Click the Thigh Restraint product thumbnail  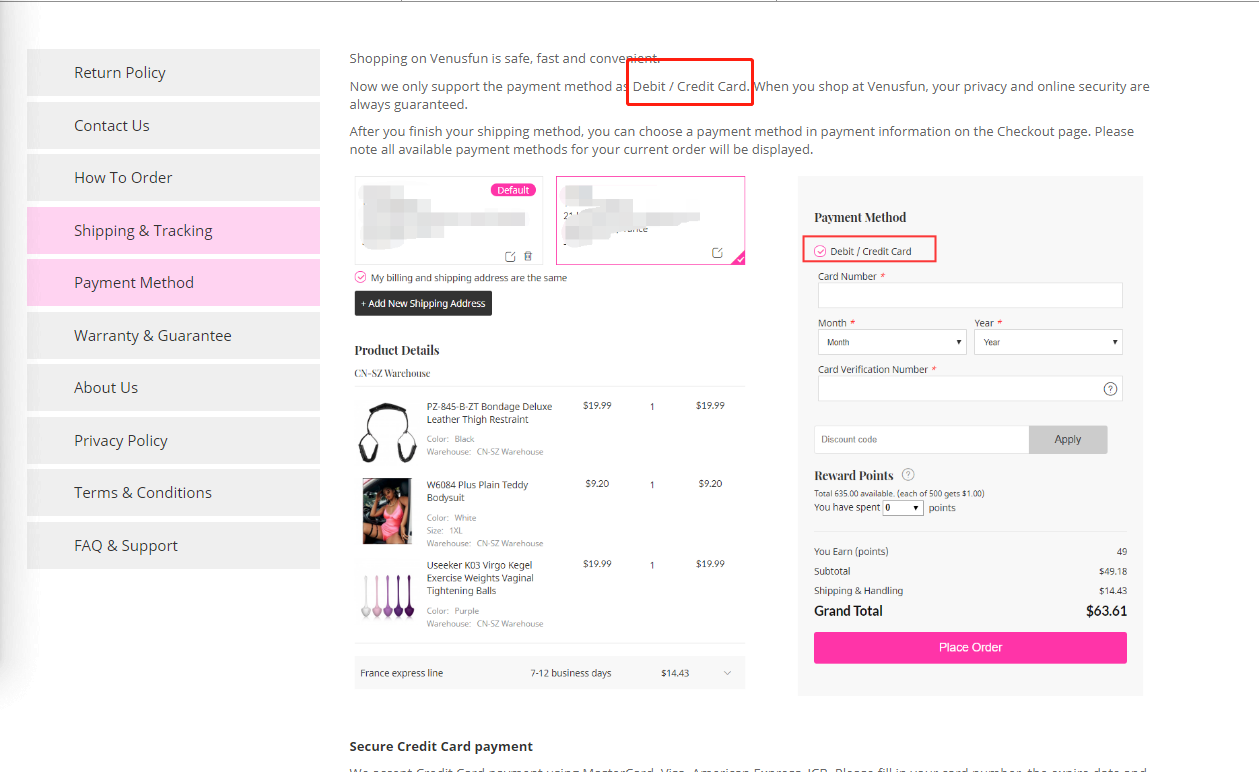(387, 432)
